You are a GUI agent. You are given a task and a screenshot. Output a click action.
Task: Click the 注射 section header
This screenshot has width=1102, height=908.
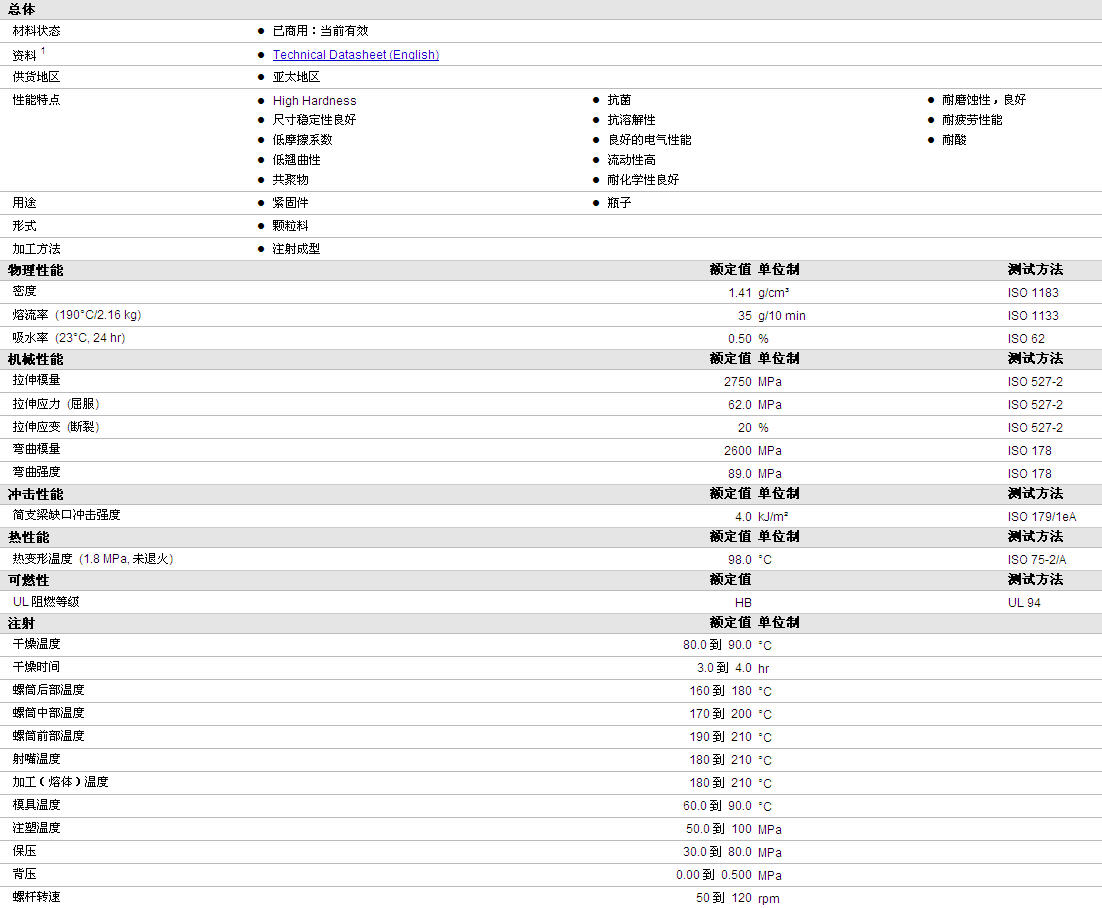tap(21, 623)
